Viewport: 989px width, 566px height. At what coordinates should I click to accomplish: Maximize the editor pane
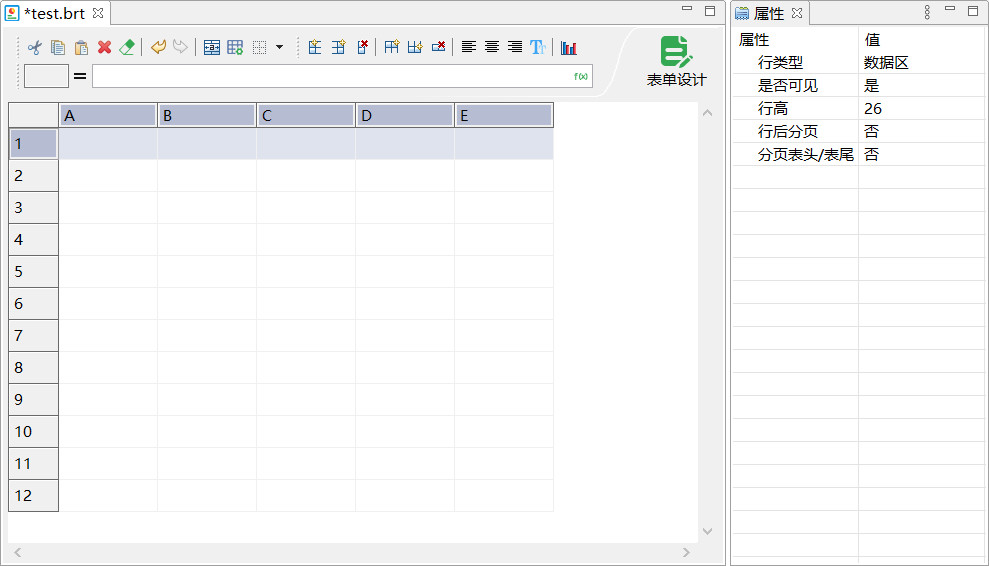710,11
